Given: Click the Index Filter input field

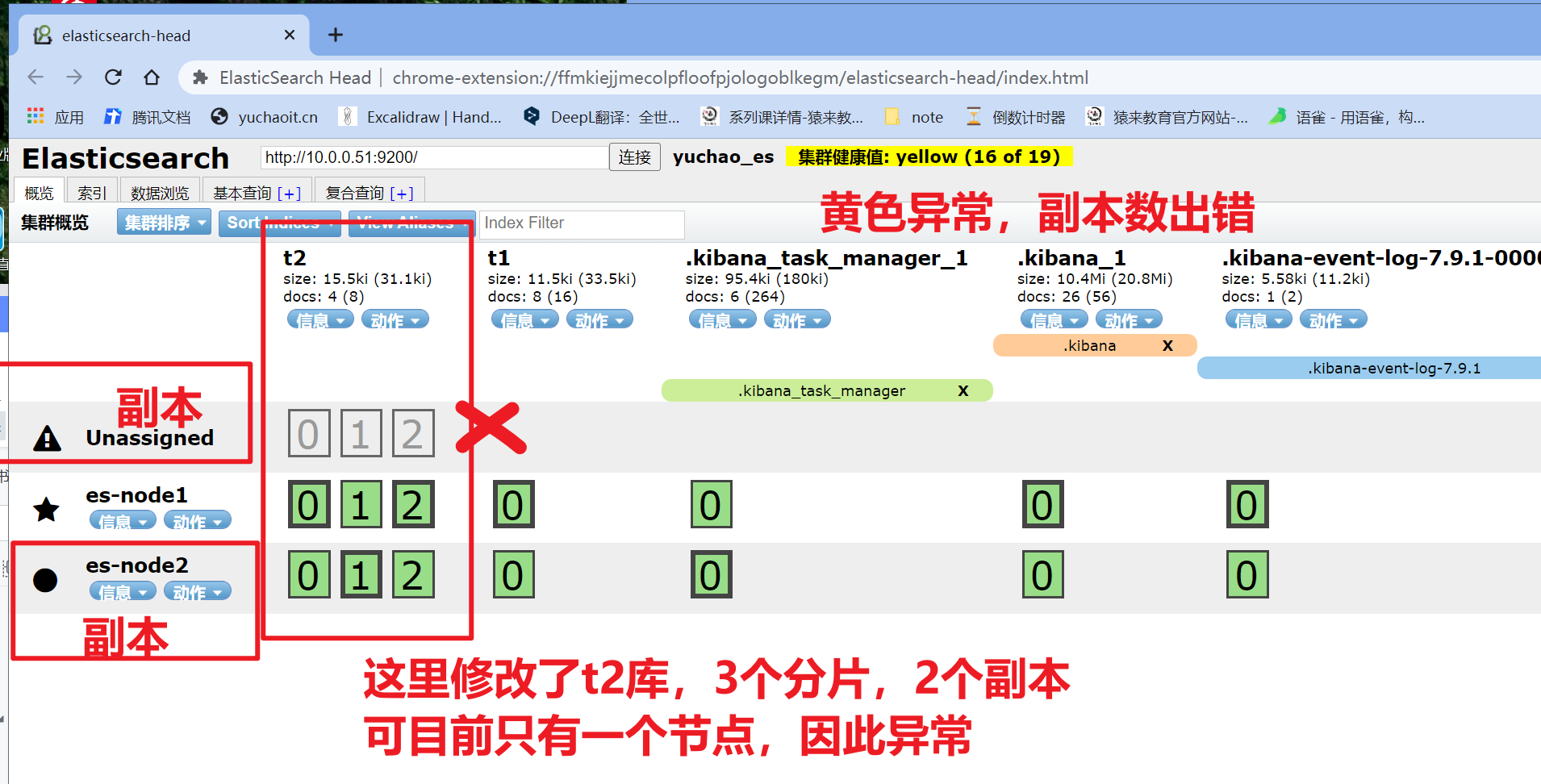Looking at the screenshot, I should pyautogui.click(x=581, y=223).
